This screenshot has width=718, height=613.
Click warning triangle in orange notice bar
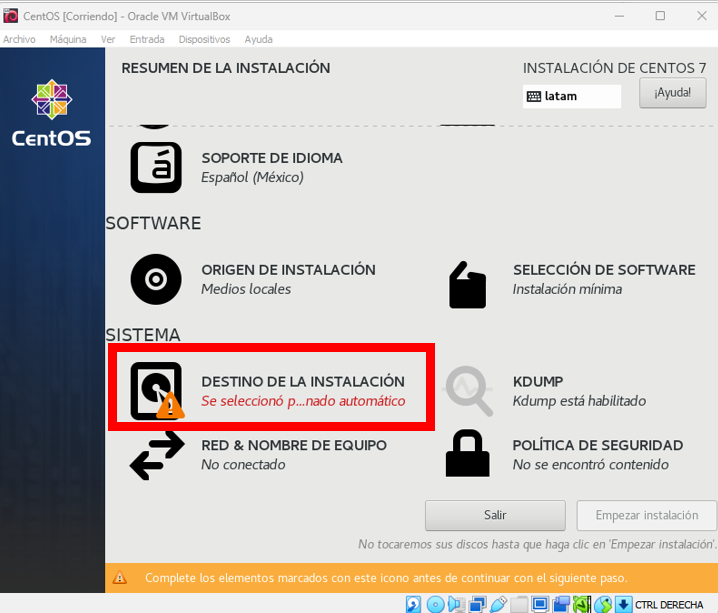120,578
